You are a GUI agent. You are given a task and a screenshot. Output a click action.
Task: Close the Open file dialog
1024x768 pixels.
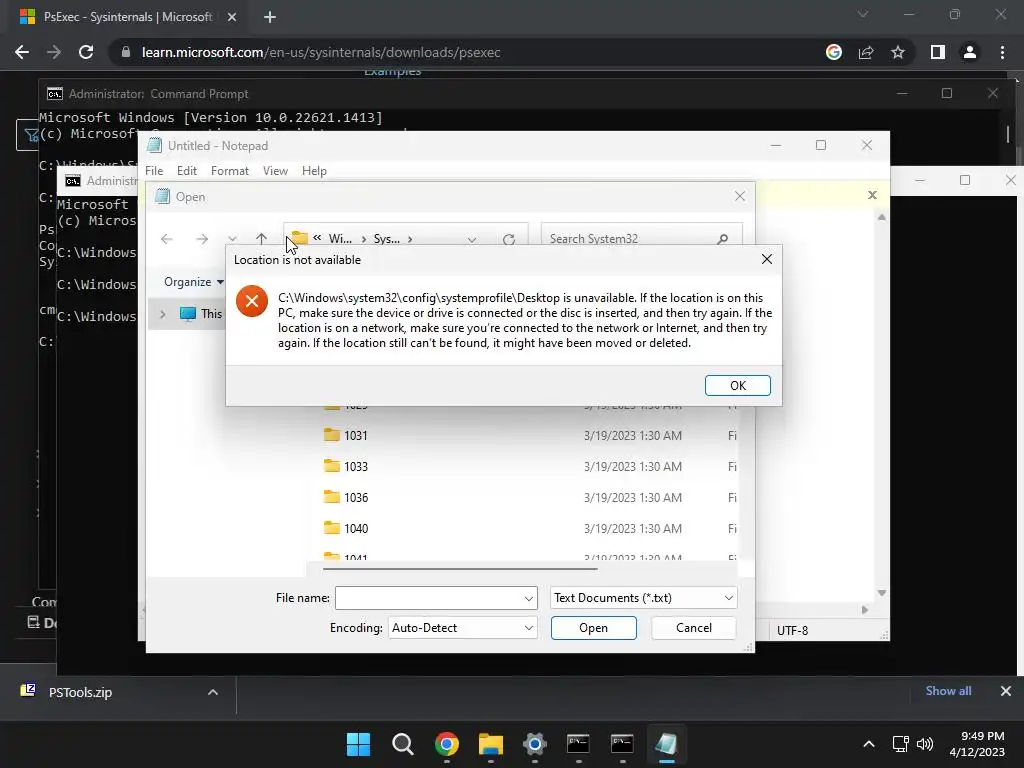[x=740, y=196]
